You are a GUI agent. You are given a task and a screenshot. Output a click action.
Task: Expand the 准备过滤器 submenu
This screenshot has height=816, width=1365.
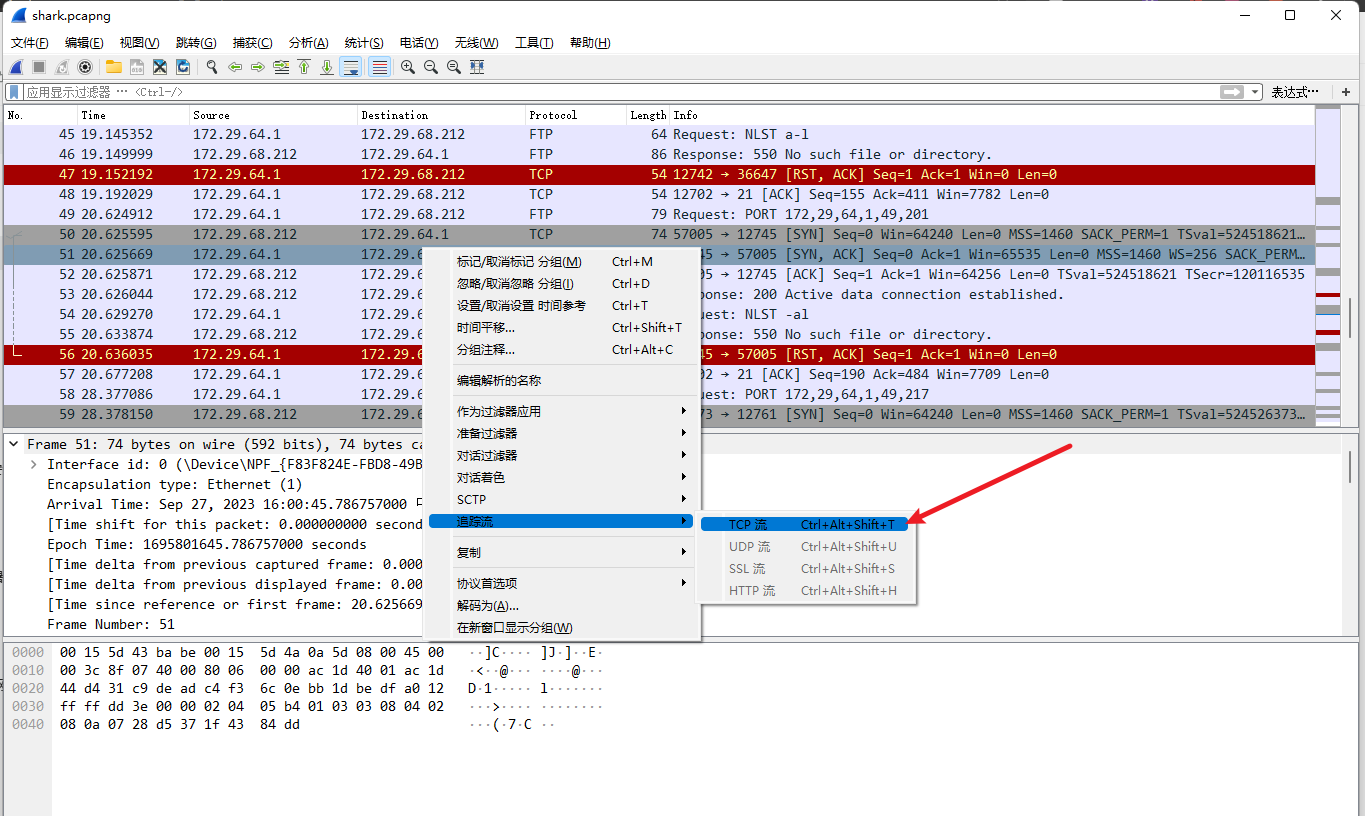563,434
